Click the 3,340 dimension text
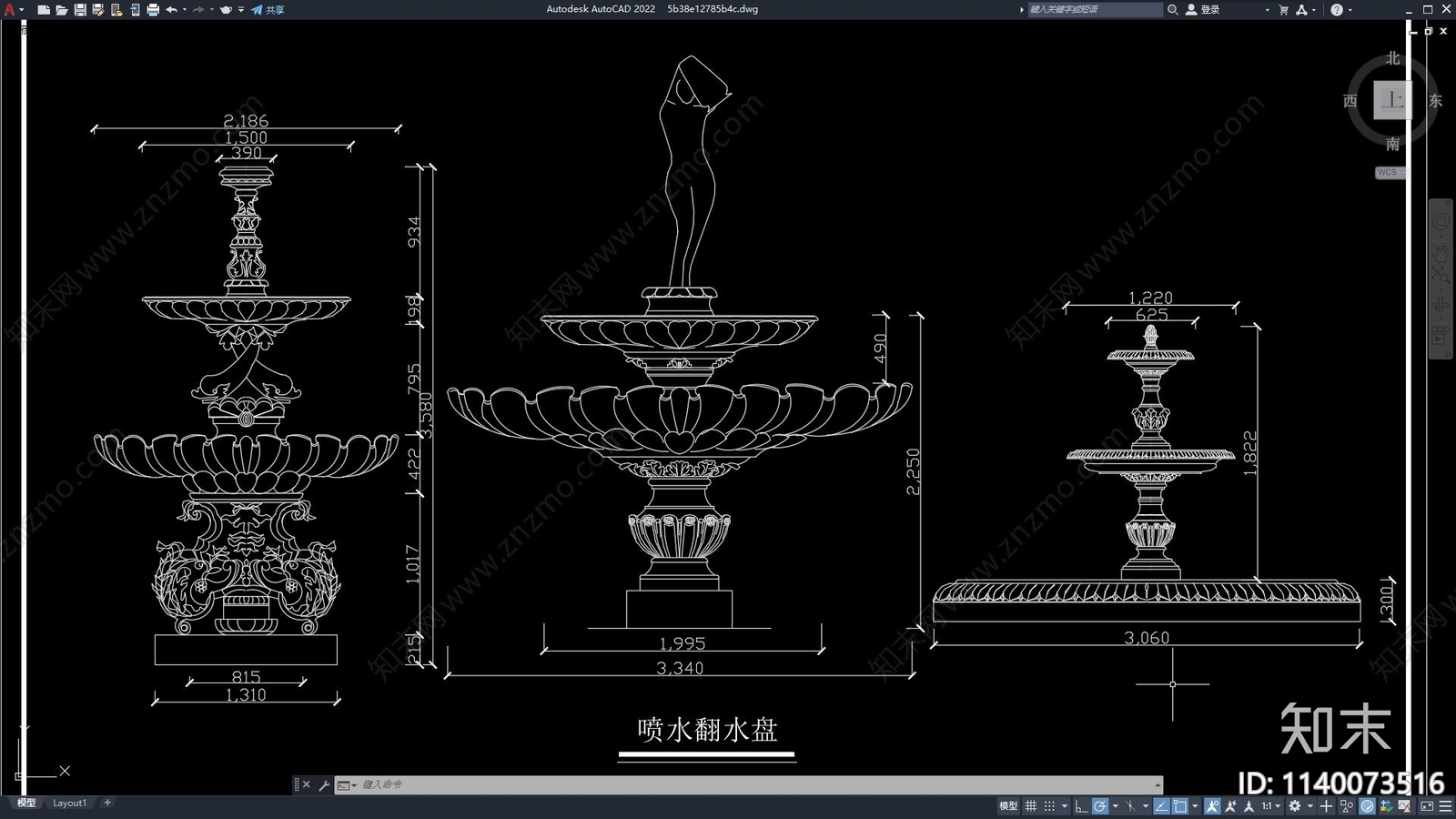The image size is (1456, 819). pos(680,668)
